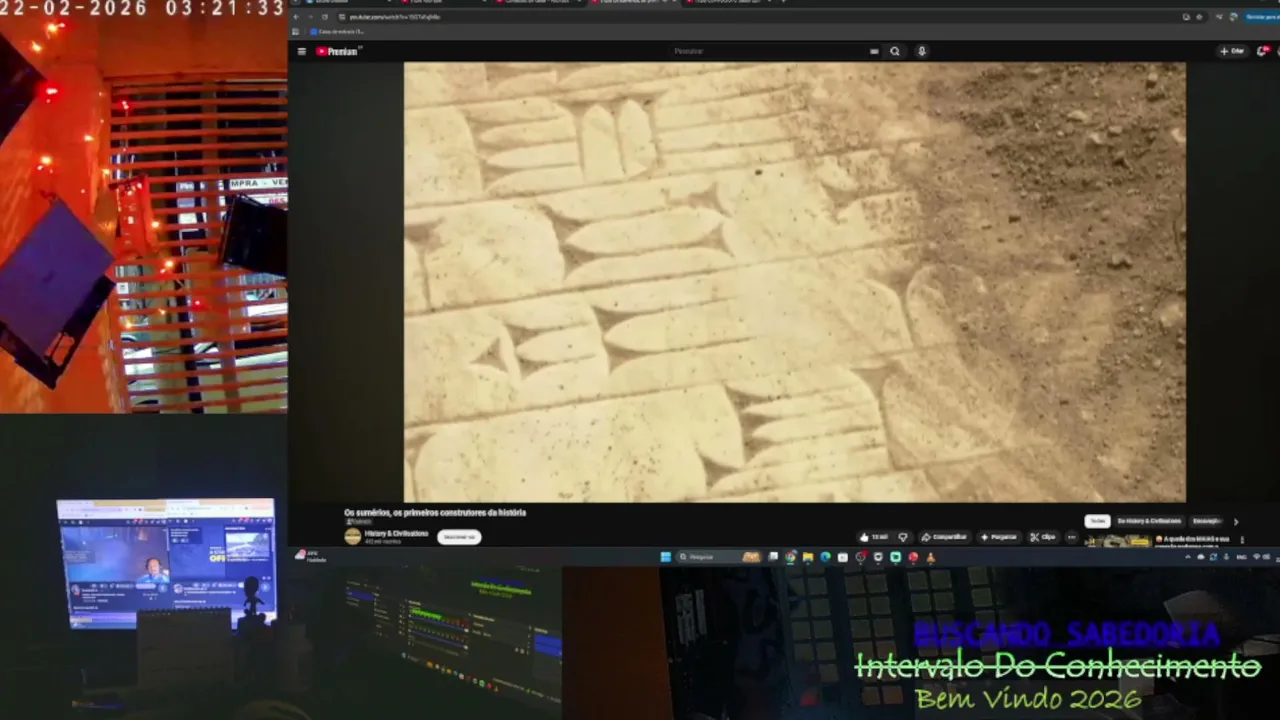The image size is (1280, 720).
Task: Open the bookmarks bar folder shortcut
Action: pos(338,31)
